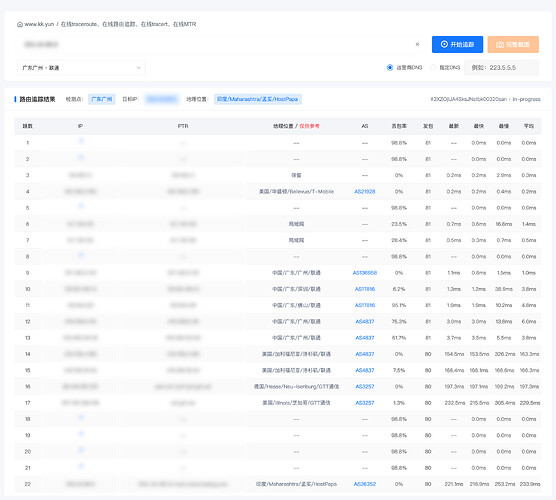Screen dimensions: 556x500
Task: Click the AS column header
Action: (x=365, y=126)
